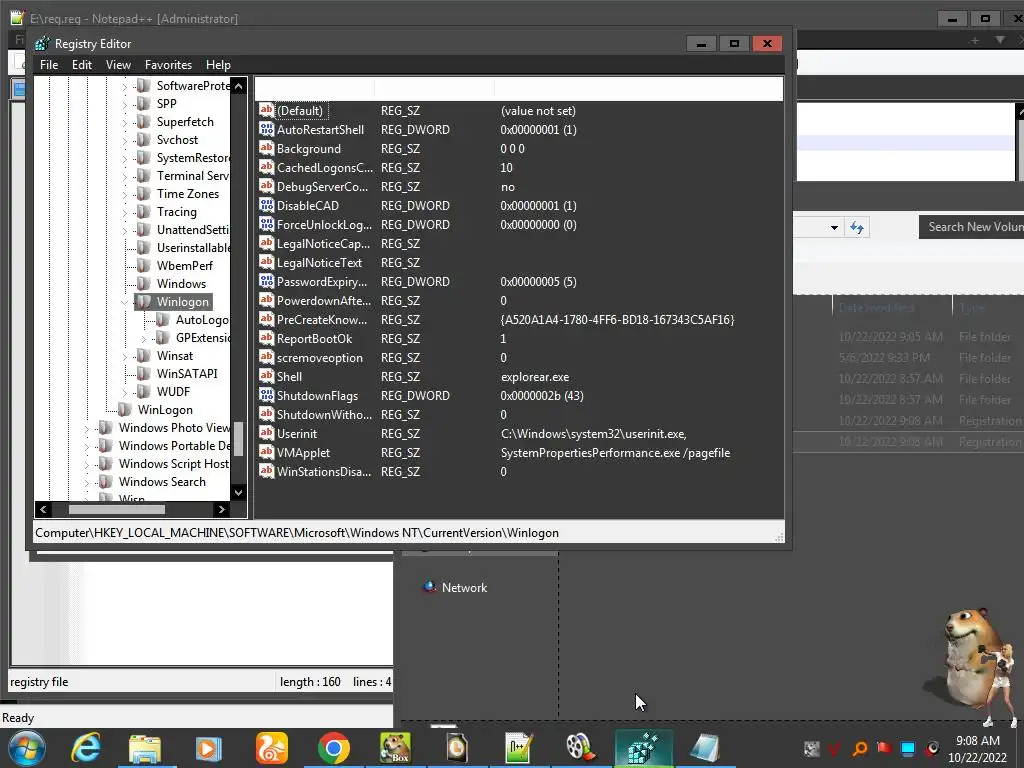
Task: Expand the Winsat tree node
Action: (125, 356)
